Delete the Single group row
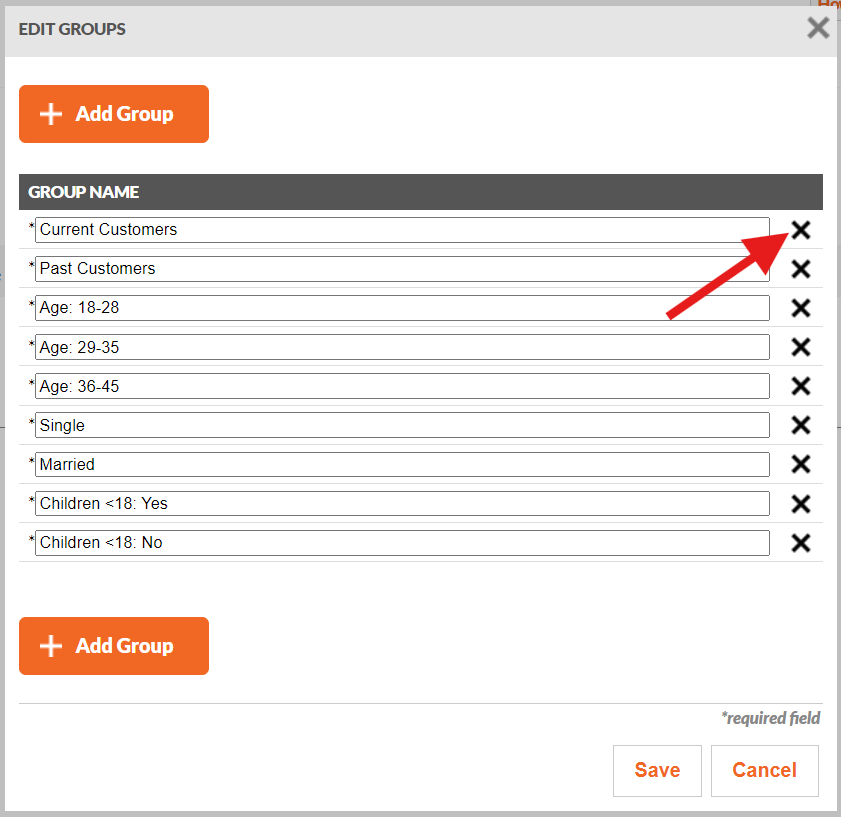The height and width of the screenshot is (817, 841). (x=800, y=425)
